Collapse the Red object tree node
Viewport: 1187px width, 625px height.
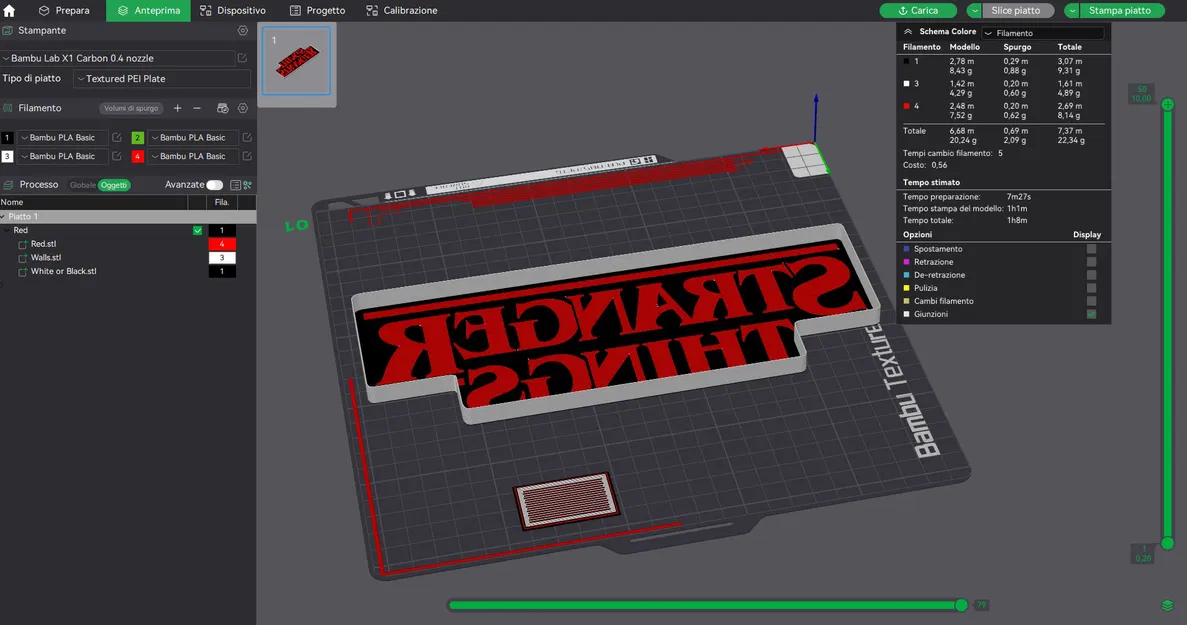pyautogui.click(x=8, y=231)
